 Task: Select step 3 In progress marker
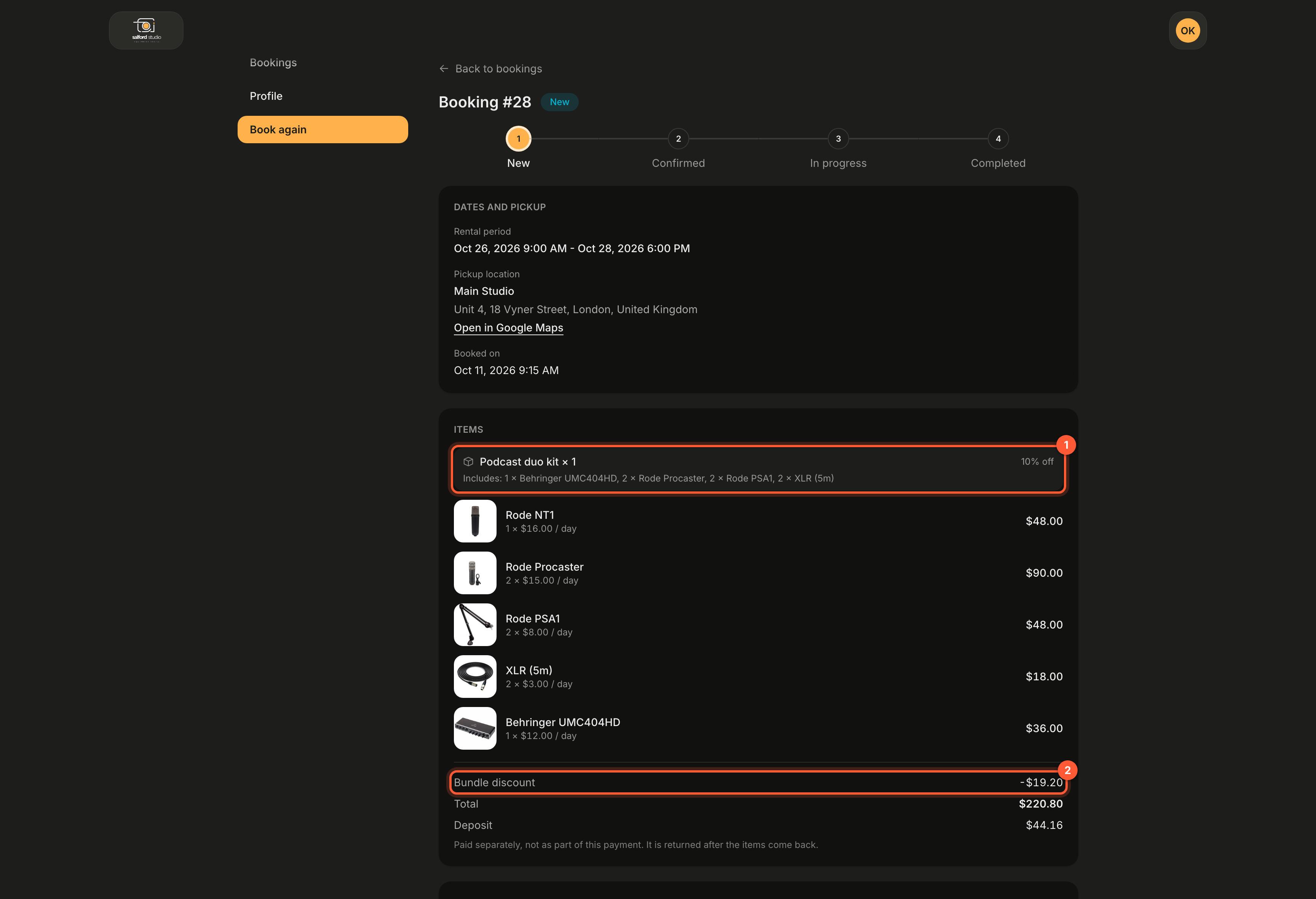coord(838,139)
